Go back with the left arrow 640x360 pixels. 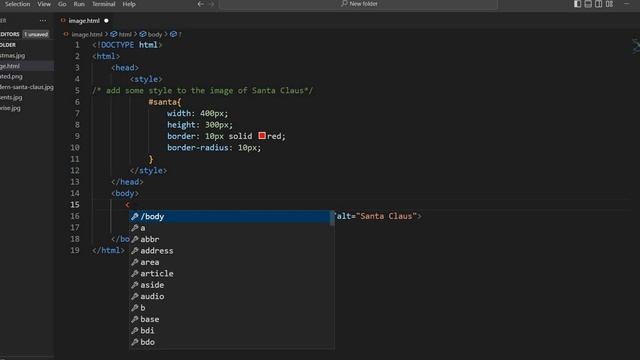(x=200, y=4)
